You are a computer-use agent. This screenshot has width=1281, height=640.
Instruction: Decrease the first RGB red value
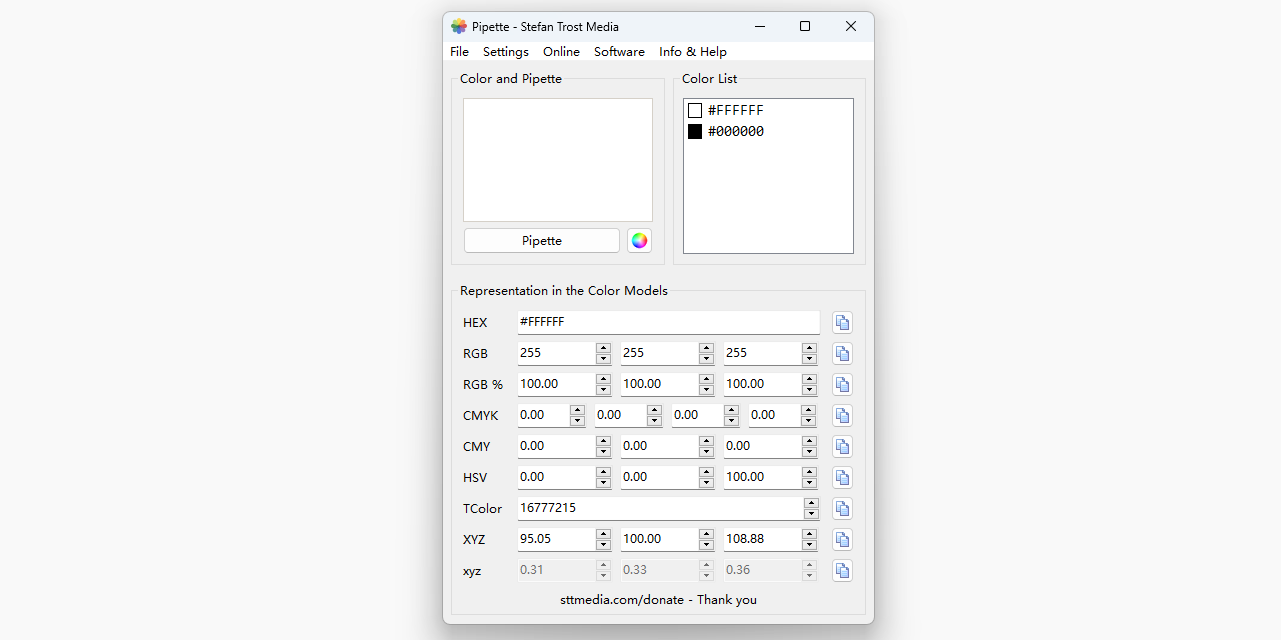point(603,359)
